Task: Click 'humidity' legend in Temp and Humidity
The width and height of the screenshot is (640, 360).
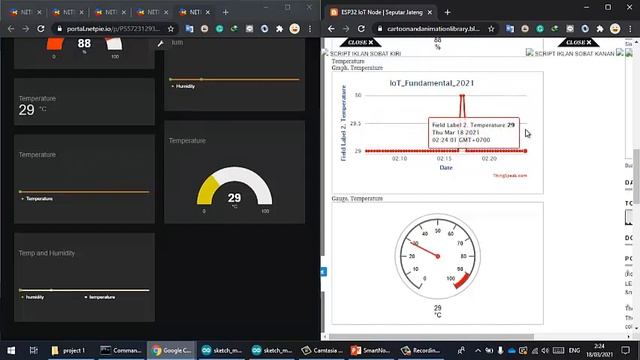Action: pos(33,297)
